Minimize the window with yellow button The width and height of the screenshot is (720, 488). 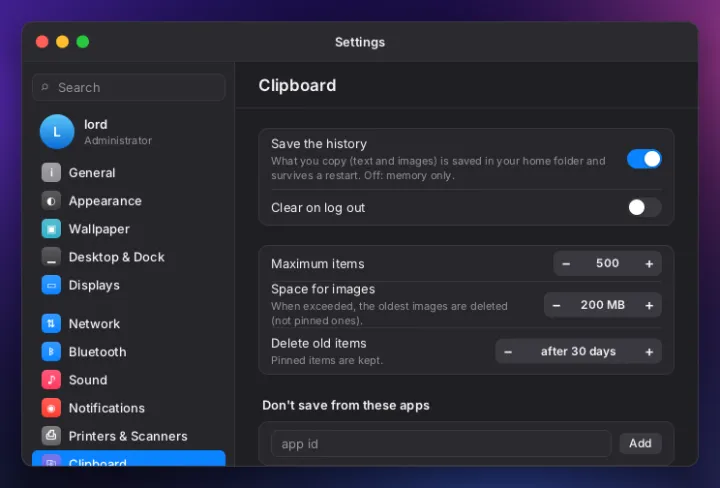coord(62,42)
